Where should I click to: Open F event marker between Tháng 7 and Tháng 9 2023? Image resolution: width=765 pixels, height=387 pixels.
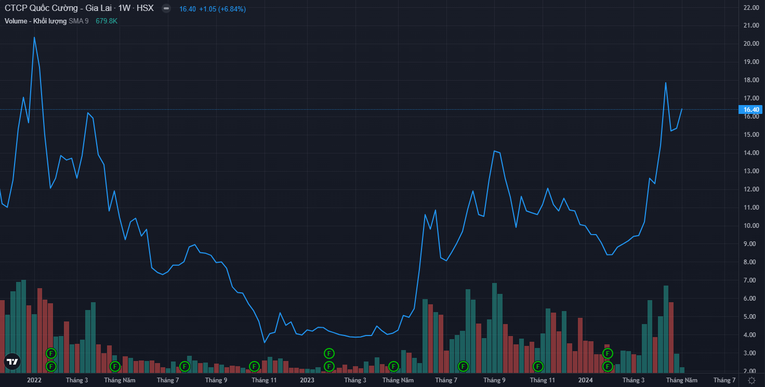[x=463, y=366]
